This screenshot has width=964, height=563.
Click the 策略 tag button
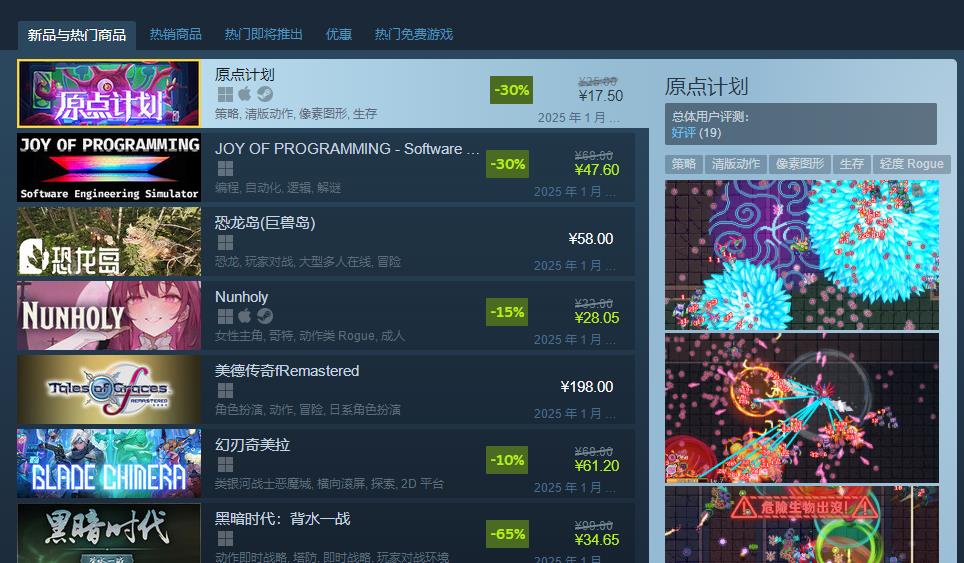[x=684, y=164]
